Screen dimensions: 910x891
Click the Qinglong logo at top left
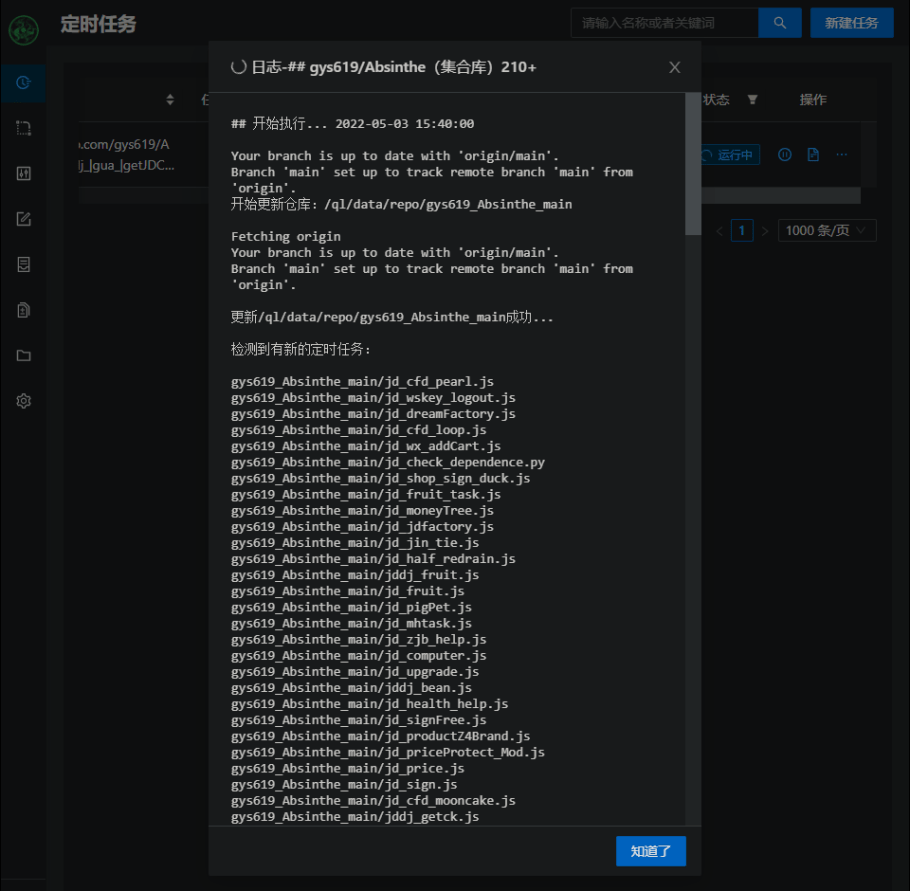23,28
